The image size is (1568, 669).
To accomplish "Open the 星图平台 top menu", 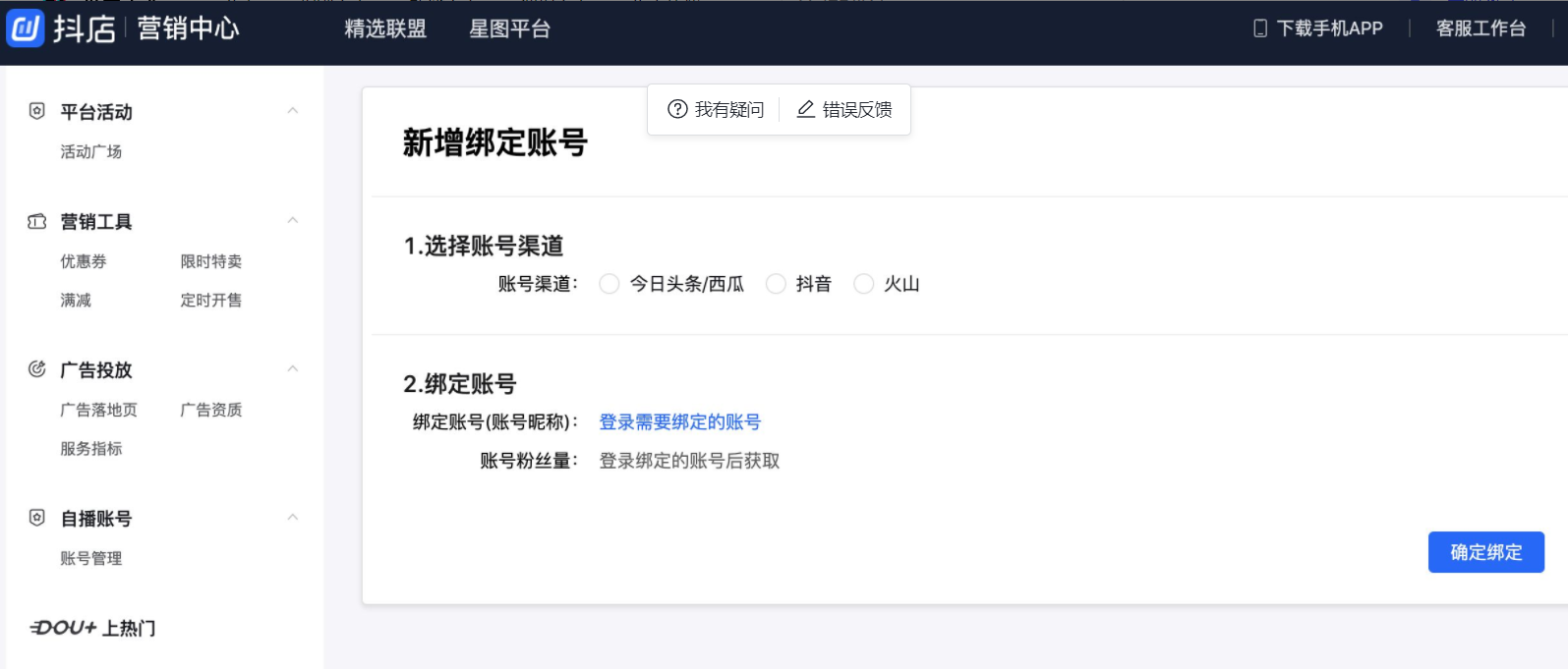I will pyautogui.click(x=509, y=29).
